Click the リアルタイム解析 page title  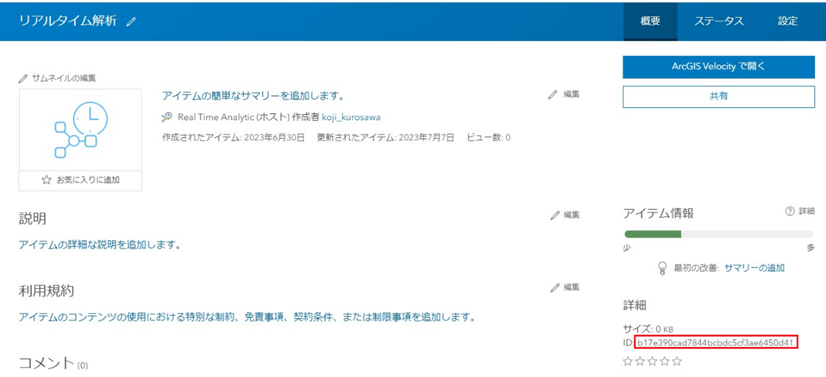tap(68, 22)
